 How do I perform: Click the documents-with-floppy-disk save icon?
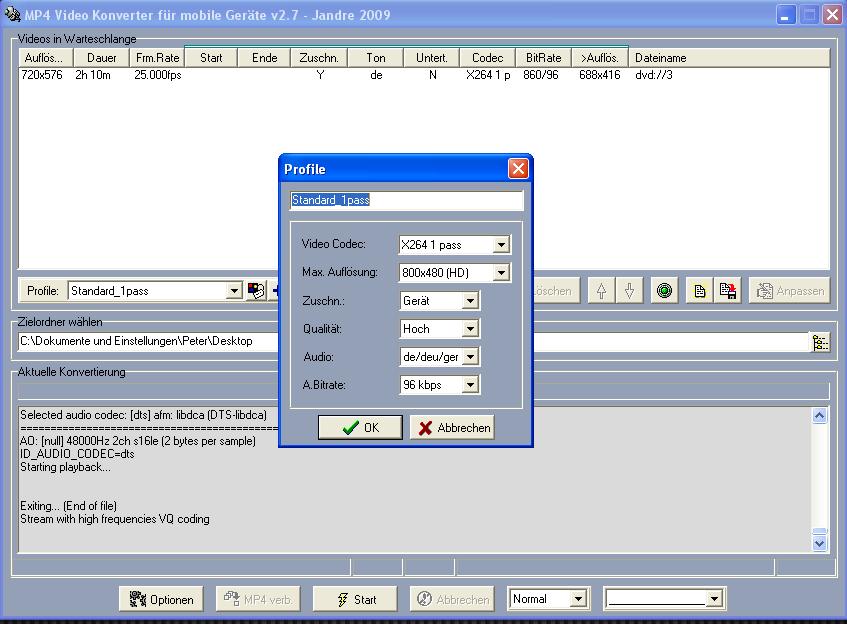728,291
